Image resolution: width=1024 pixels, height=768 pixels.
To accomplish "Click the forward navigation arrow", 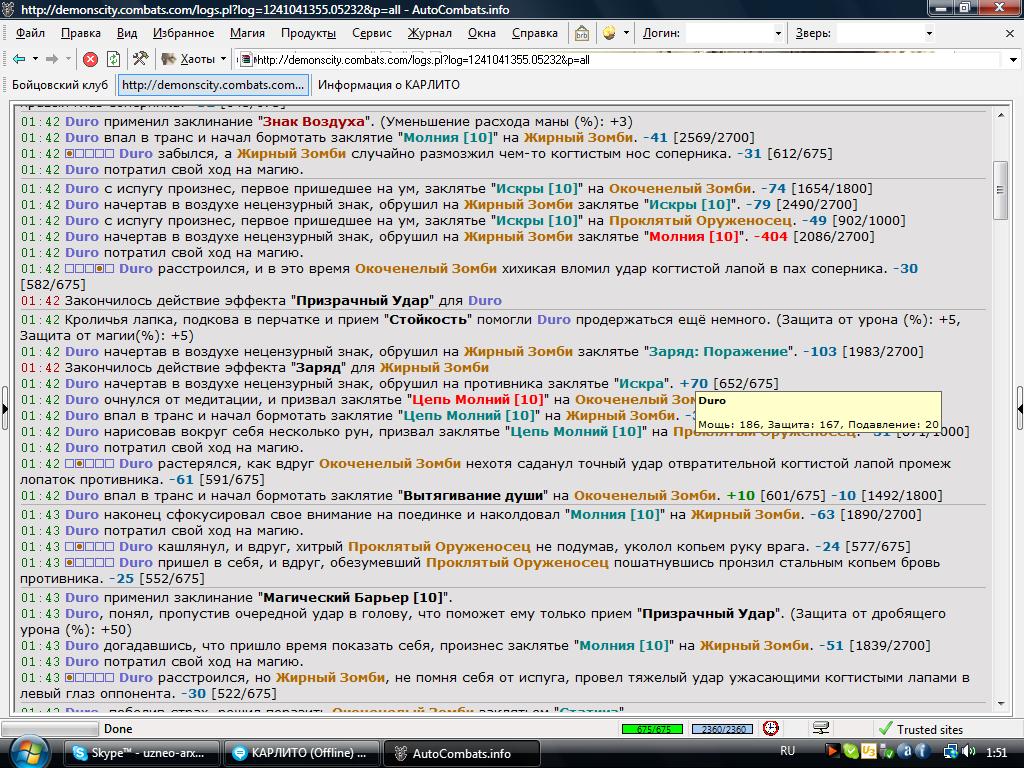I will (x=52, y=59).
